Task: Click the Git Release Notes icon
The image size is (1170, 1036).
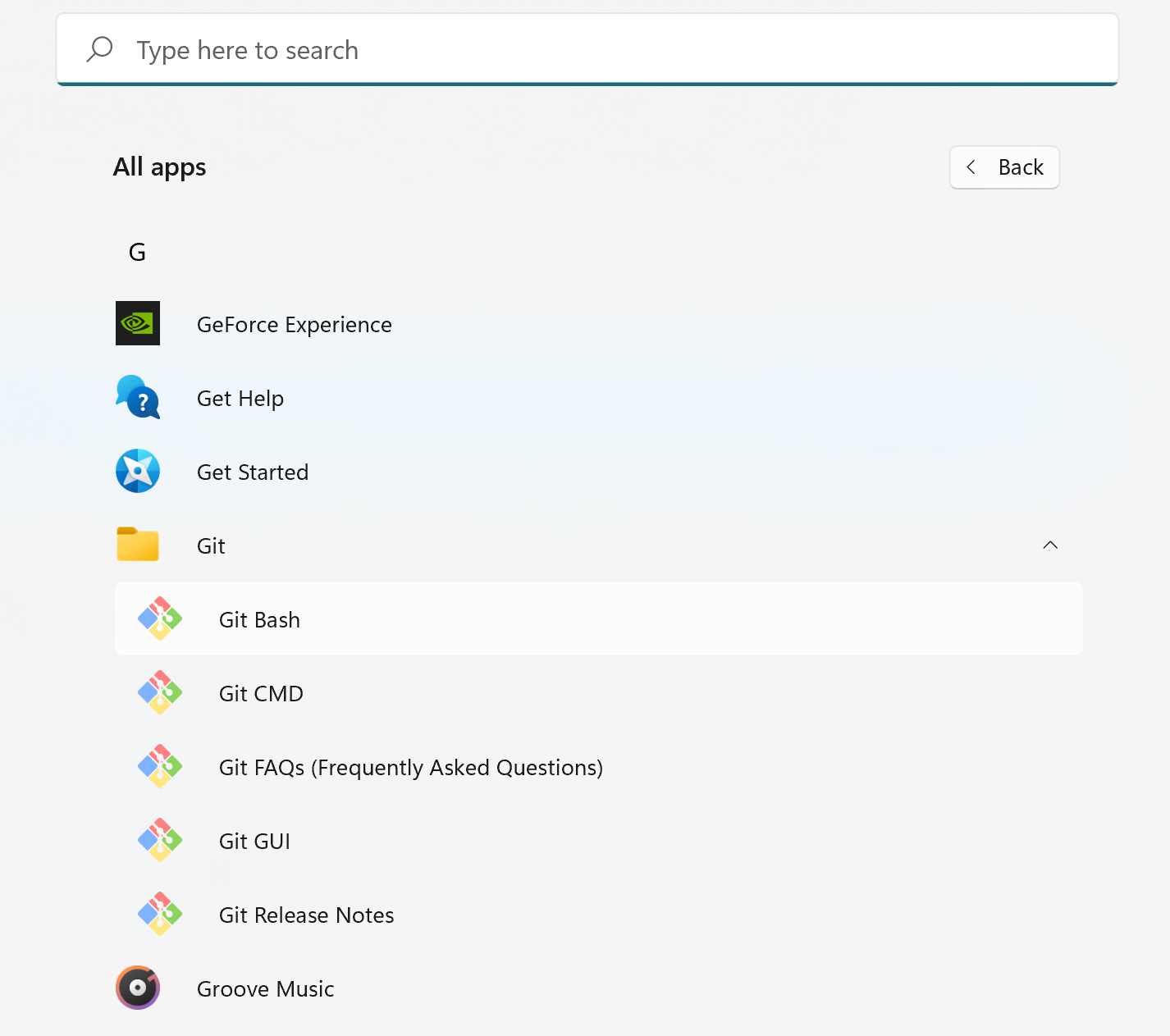Action: coord(160,914)
